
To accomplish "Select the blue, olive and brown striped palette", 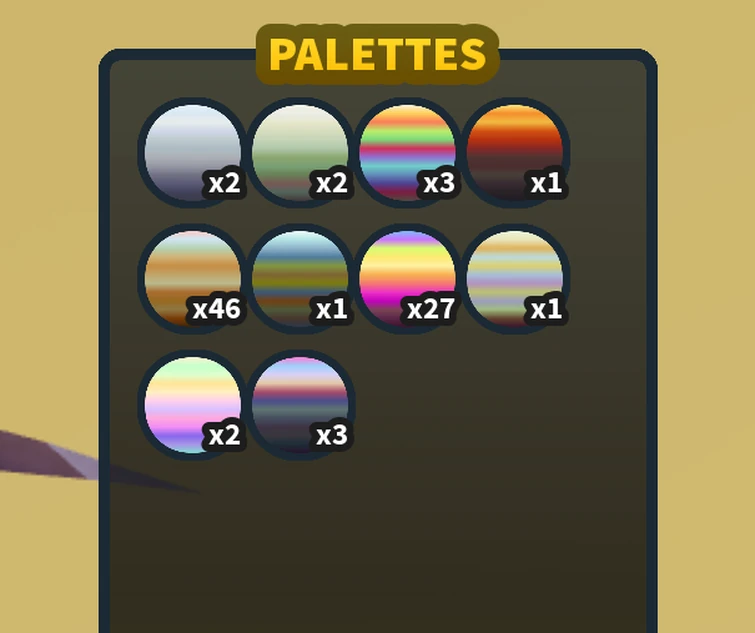I will pyautogui.click(x=300, y=279).
